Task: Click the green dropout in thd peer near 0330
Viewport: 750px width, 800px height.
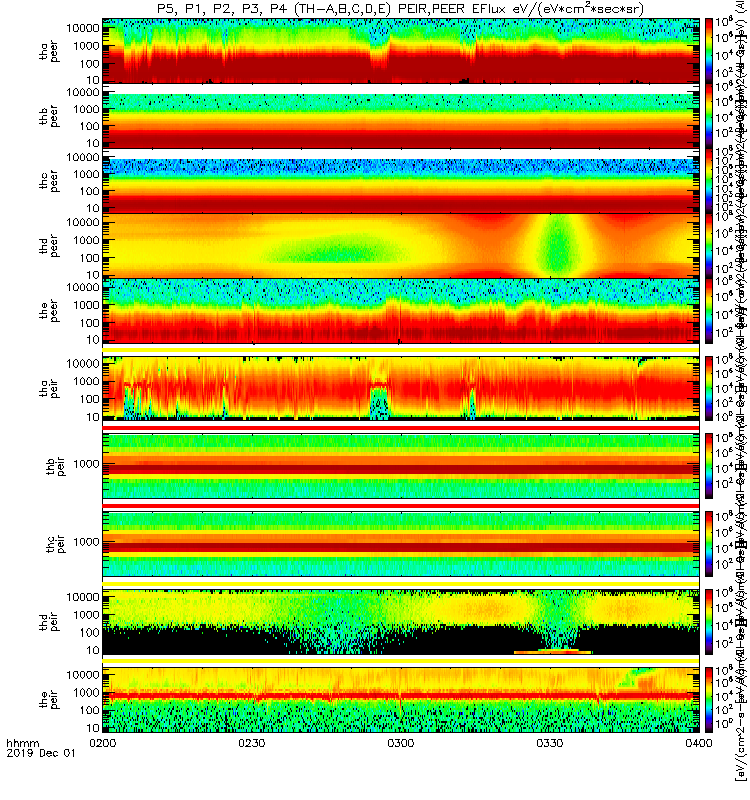Action: pyautogui.click(x=556, y=247)
